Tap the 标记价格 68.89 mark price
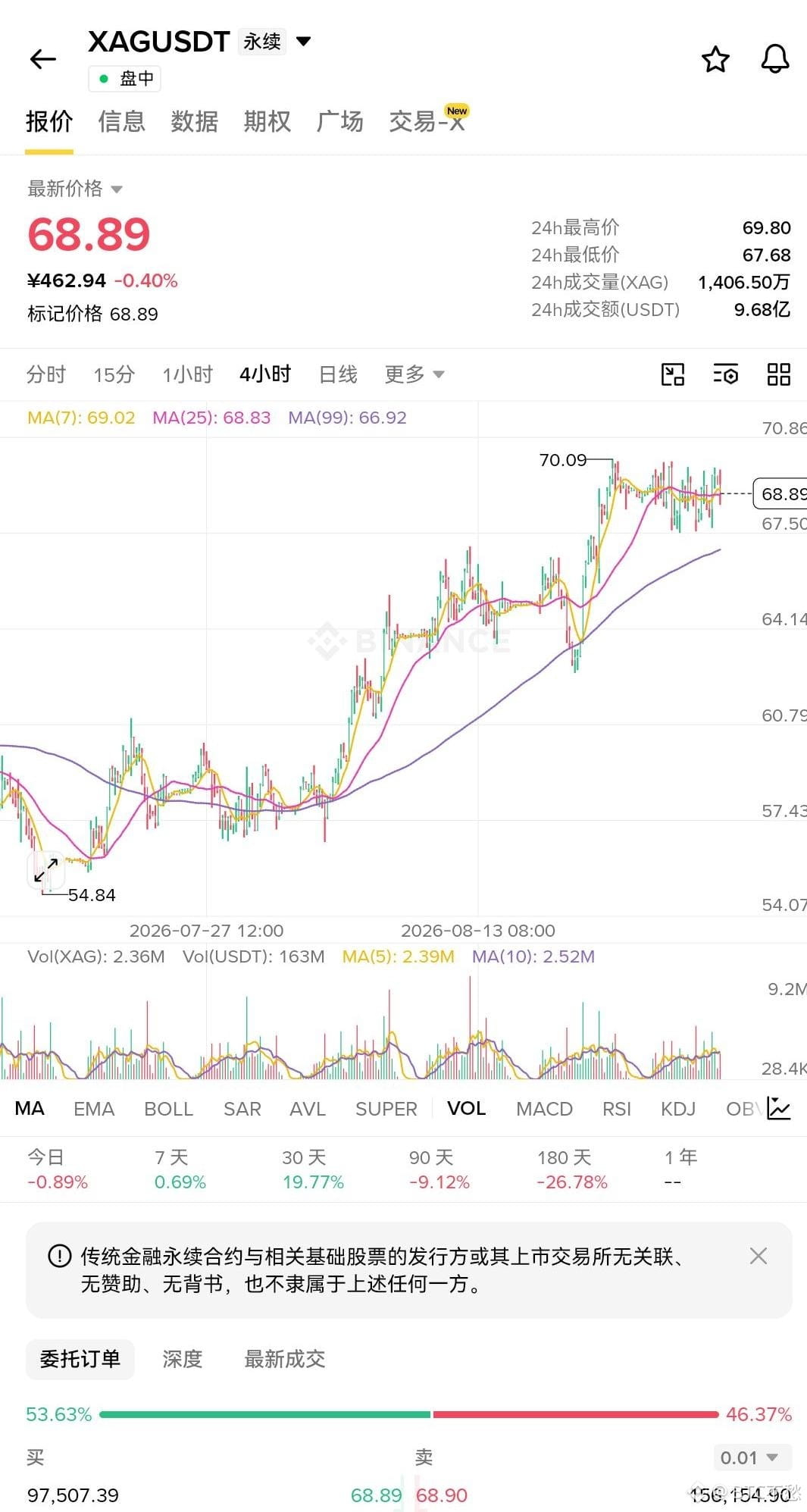The height and width of the screenshot is (1512, 807). pos(92,314)
